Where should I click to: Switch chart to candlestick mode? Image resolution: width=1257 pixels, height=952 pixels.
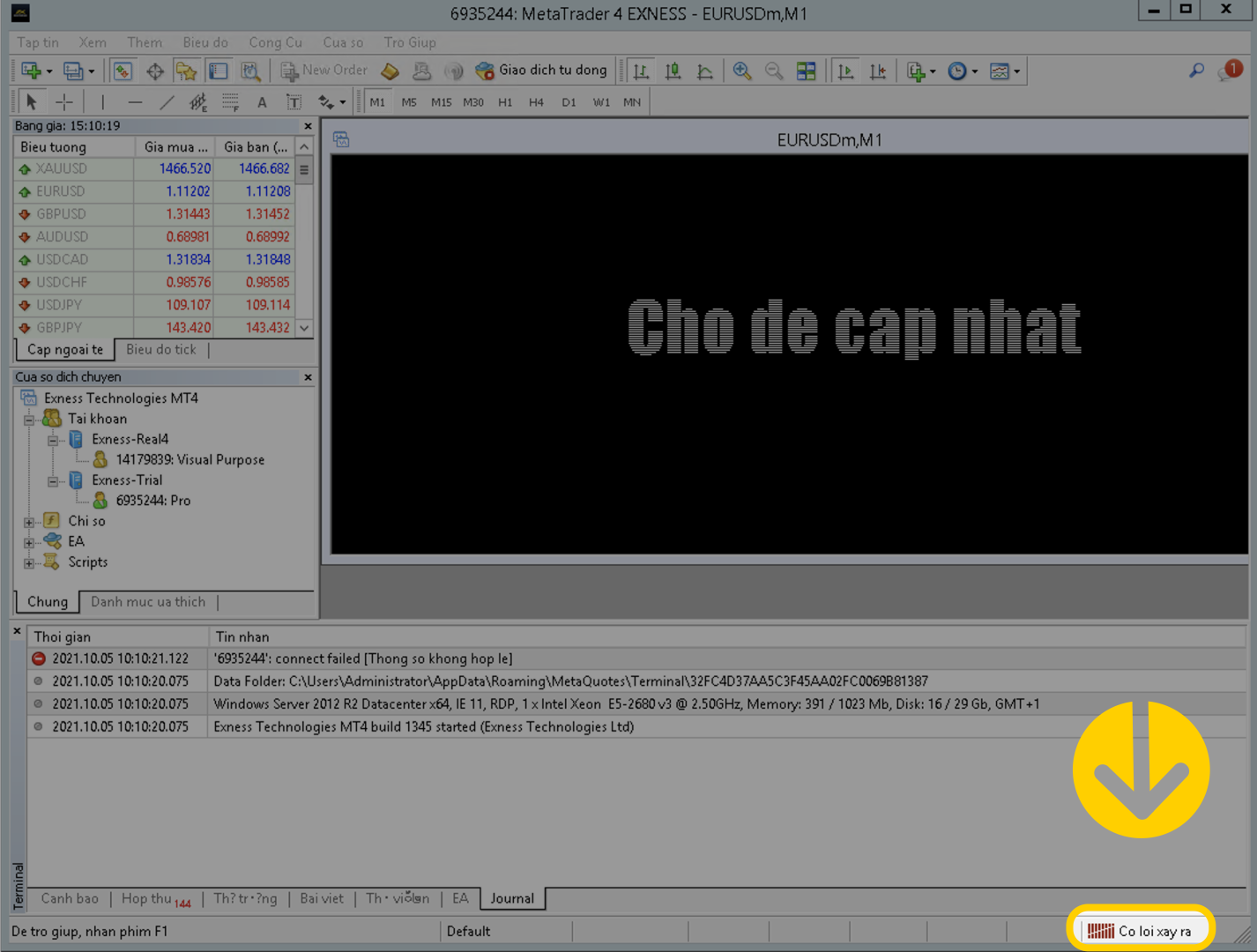pos(673,71)
